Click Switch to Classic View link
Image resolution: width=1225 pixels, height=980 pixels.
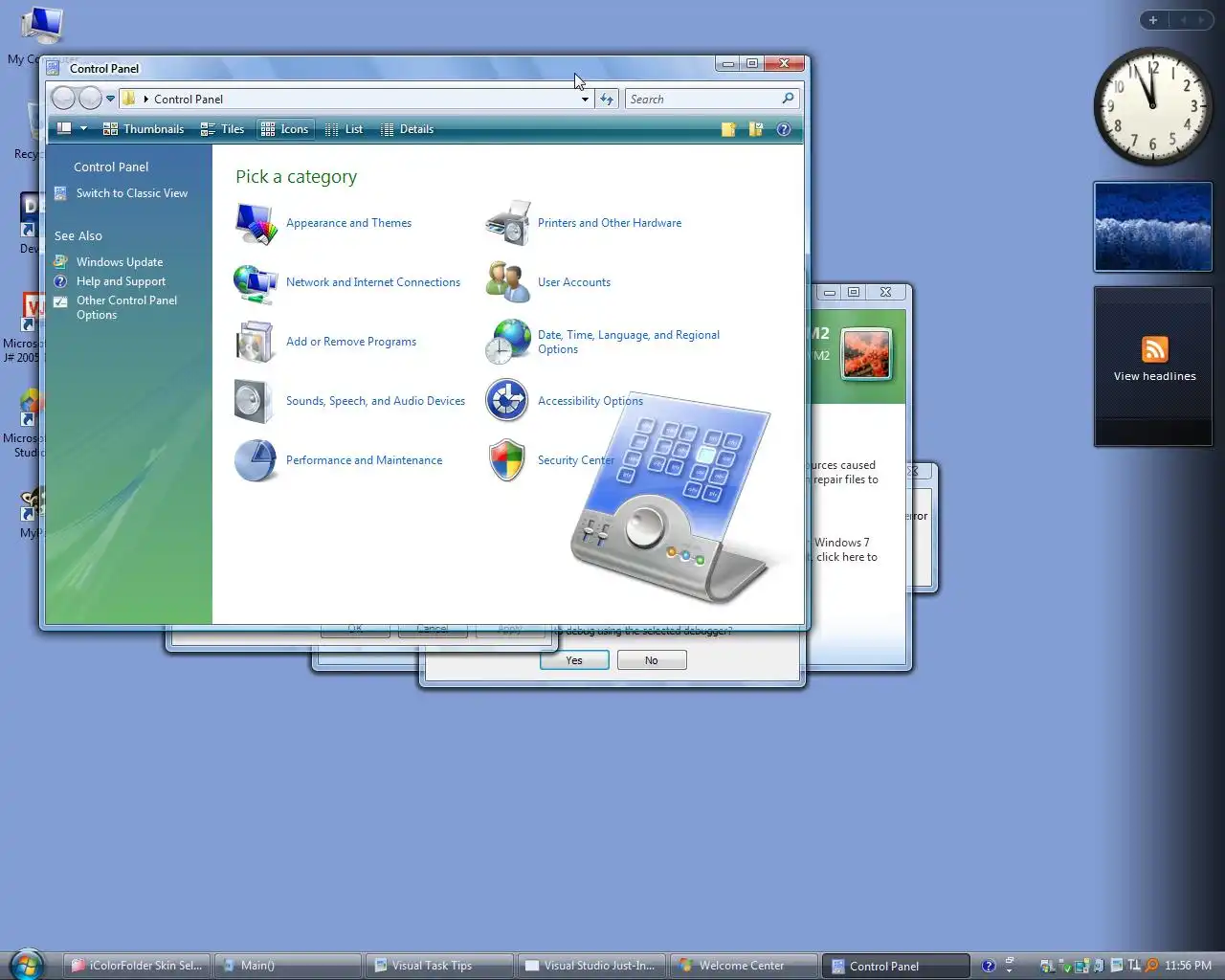point(132,193)
